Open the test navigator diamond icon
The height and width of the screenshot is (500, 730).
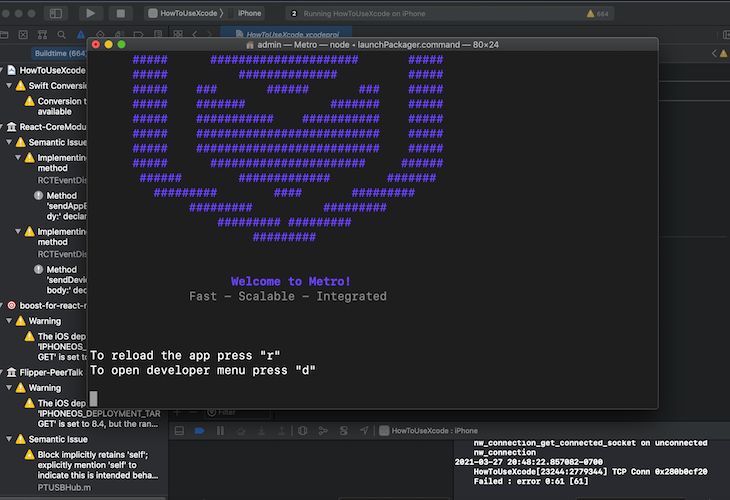[x=100, y=34]
